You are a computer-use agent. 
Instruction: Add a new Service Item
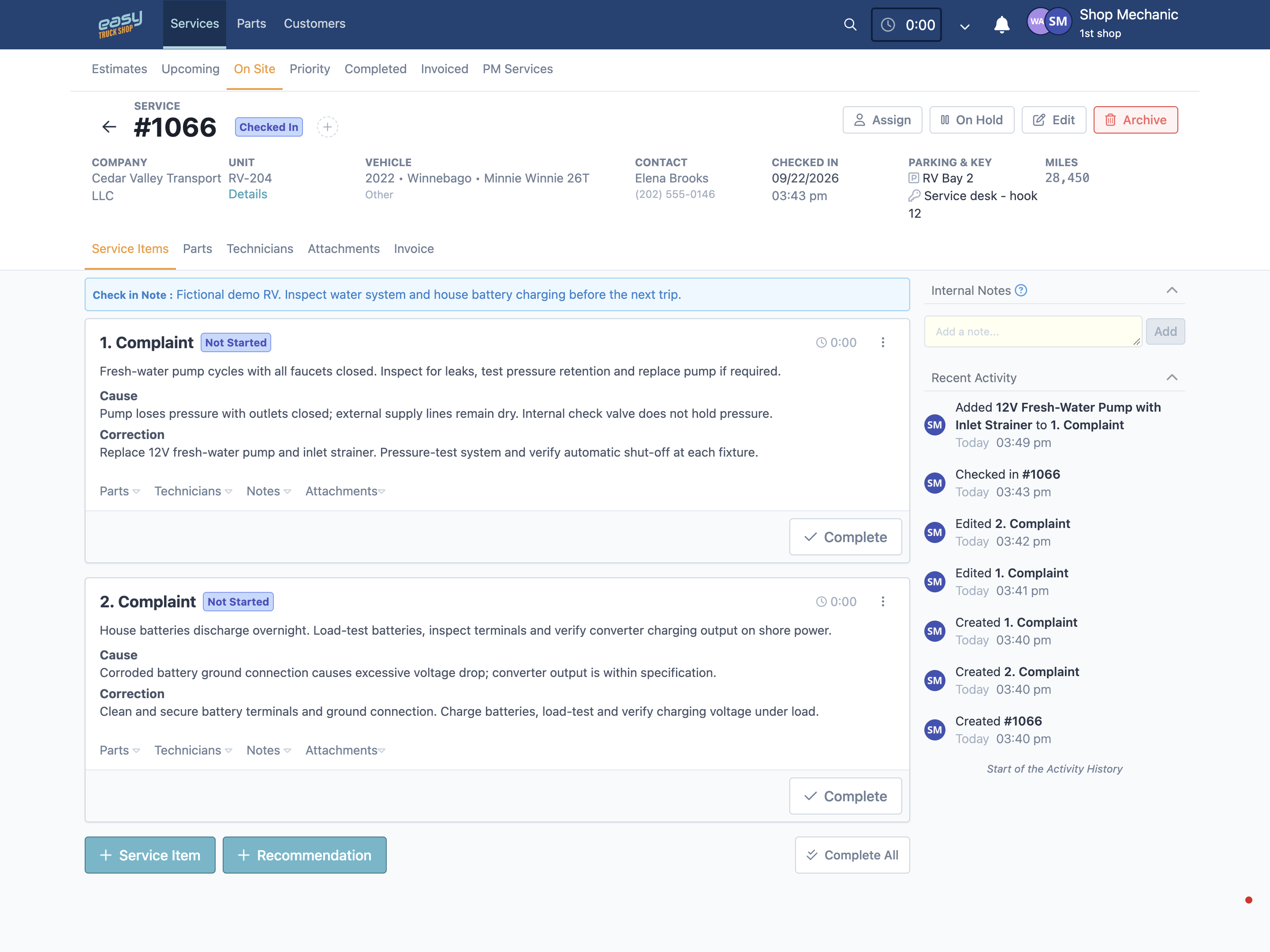[x=150, y=855]
